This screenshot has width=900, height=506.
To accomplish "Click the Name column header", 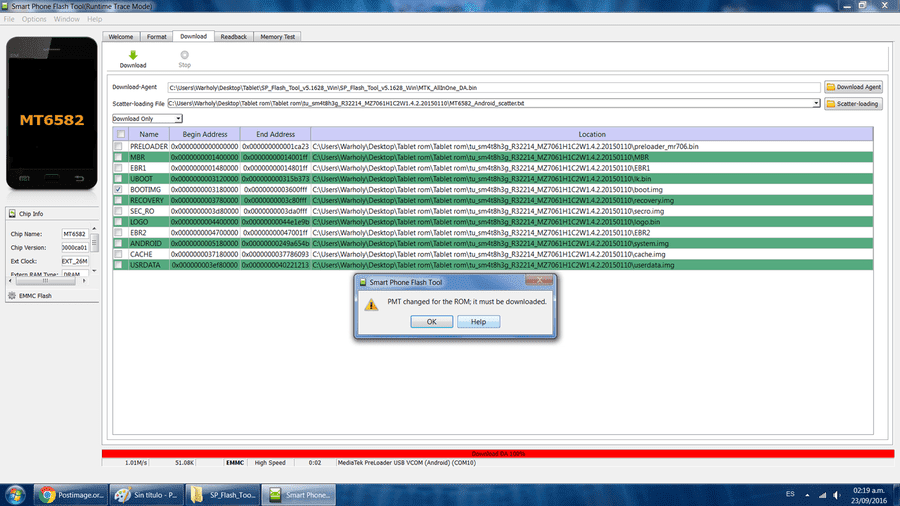I will [149, 134].
